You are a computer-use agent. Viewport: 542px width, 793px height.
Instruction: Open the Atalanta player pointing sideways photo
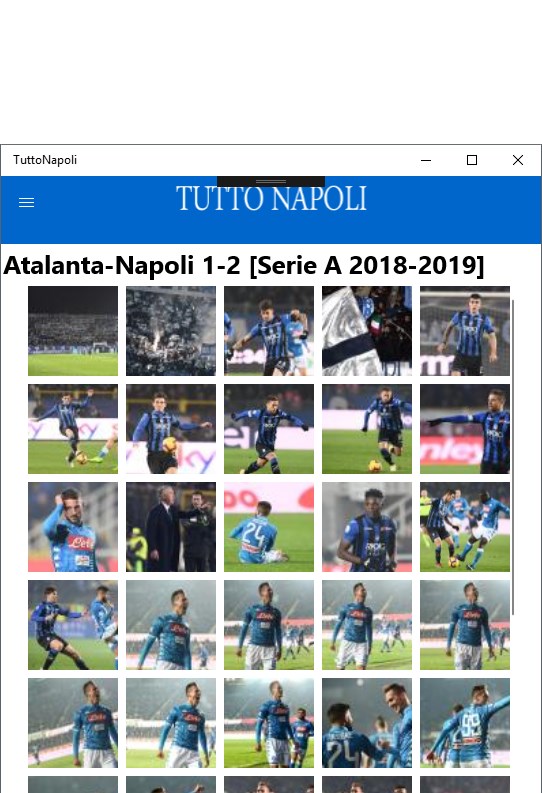[x=465, y=429]
